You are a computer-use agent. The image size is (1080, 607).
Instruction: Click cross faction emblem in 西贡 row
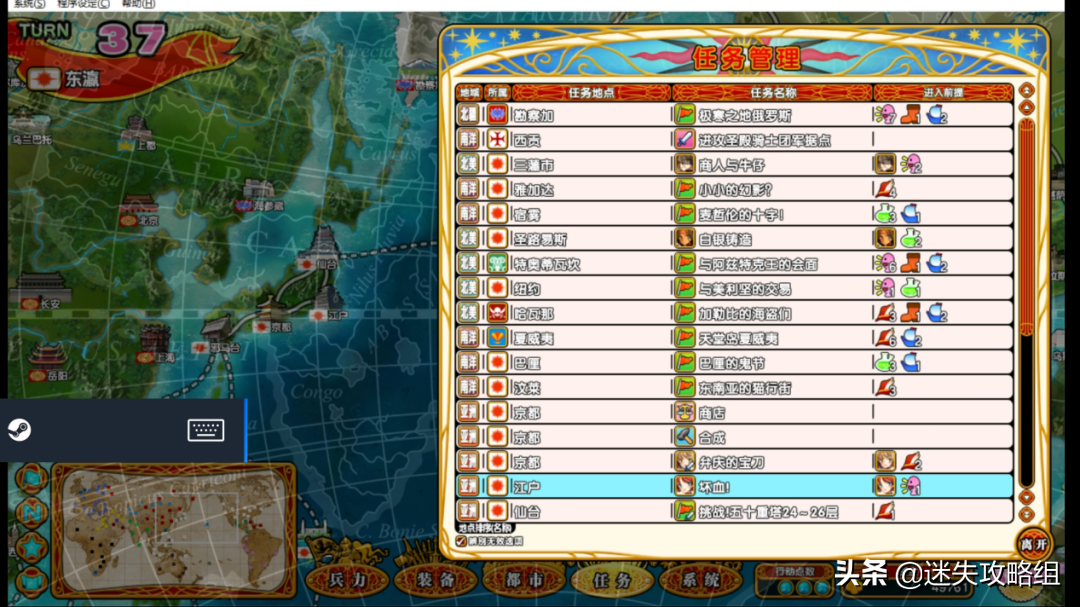click(497, 140)
